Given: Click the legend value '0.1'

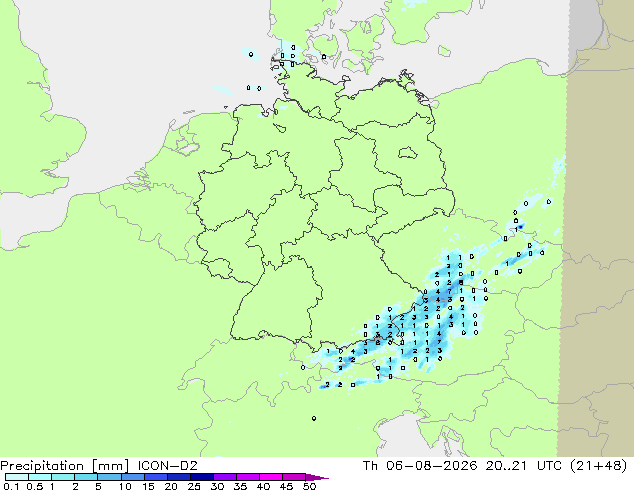Looking at the screenshot, I should point(11,486).
